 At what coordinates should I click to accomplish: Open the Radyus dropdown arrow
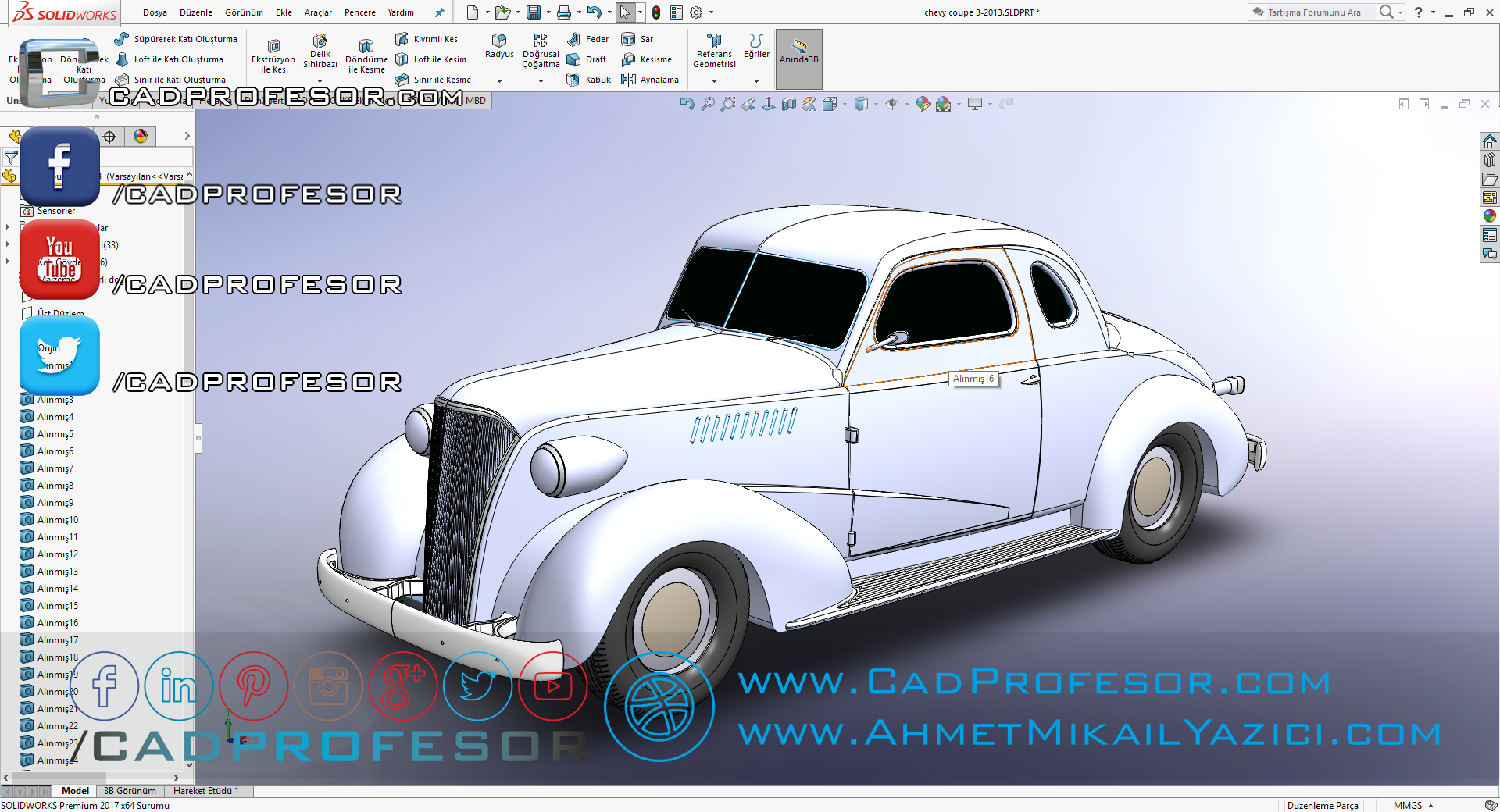click(499, 81)
